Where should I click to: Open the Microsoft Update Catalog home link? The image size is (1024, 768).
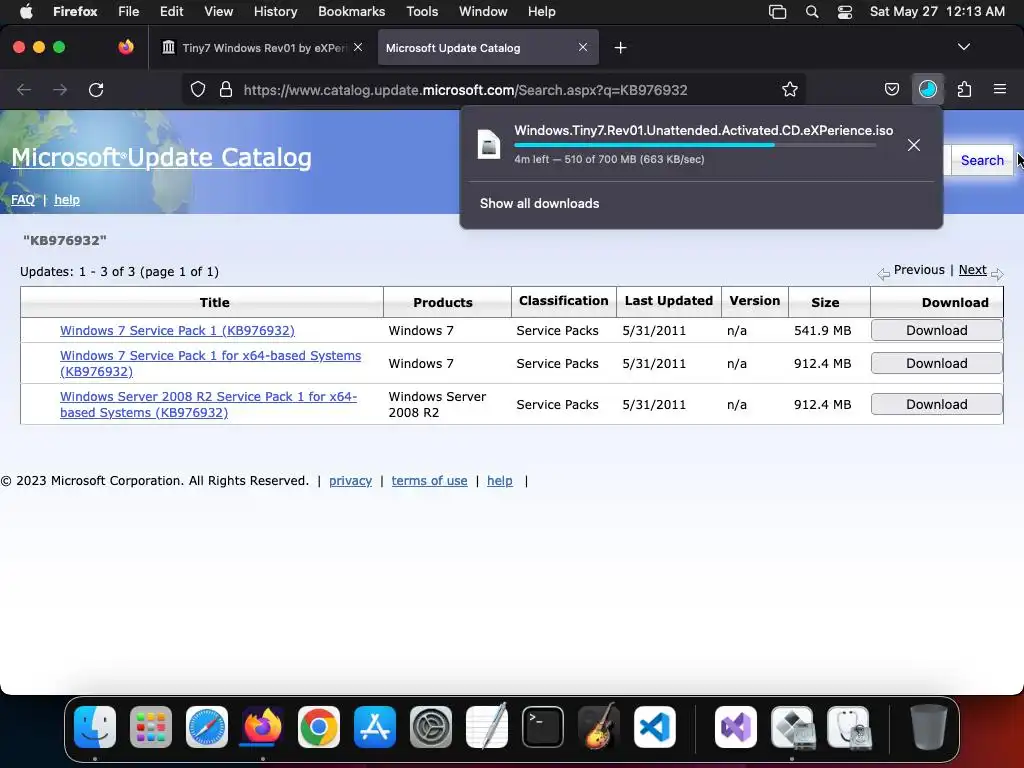(161, 157)
